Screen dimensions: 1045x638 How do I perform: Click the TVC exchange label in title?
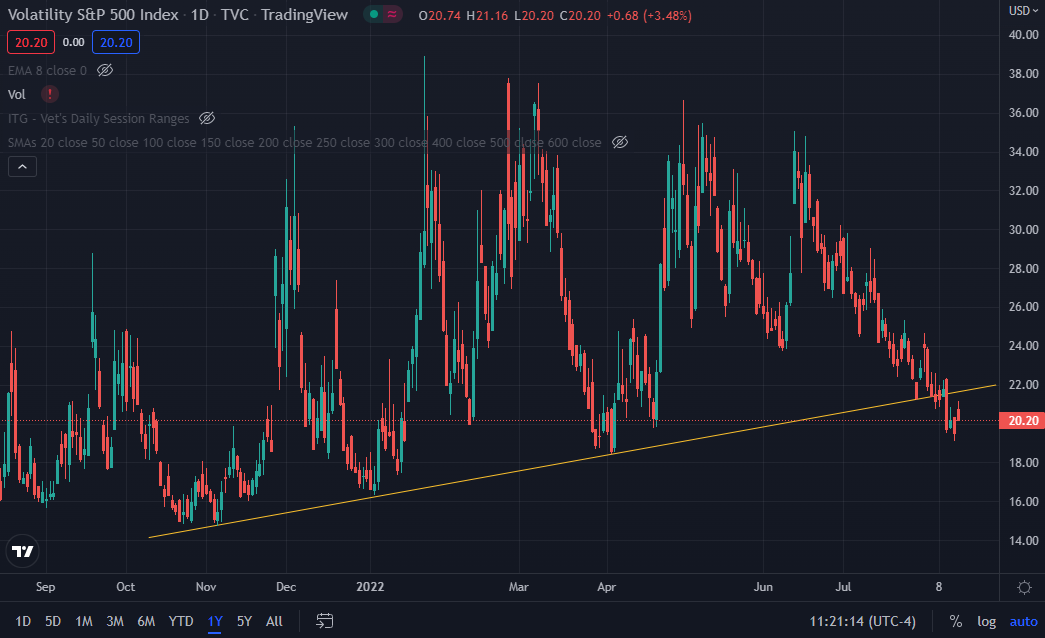pos(235,15)
